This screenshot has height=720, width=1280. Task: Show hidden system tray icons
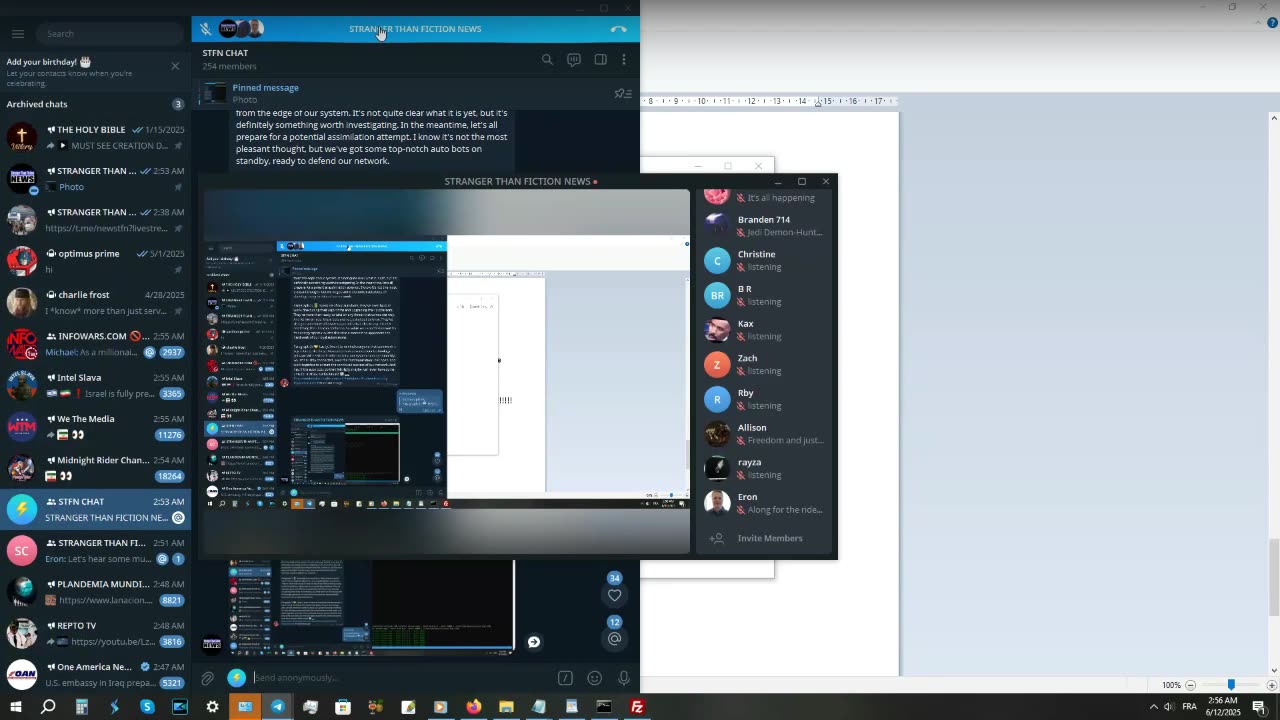pos(1153,707)
